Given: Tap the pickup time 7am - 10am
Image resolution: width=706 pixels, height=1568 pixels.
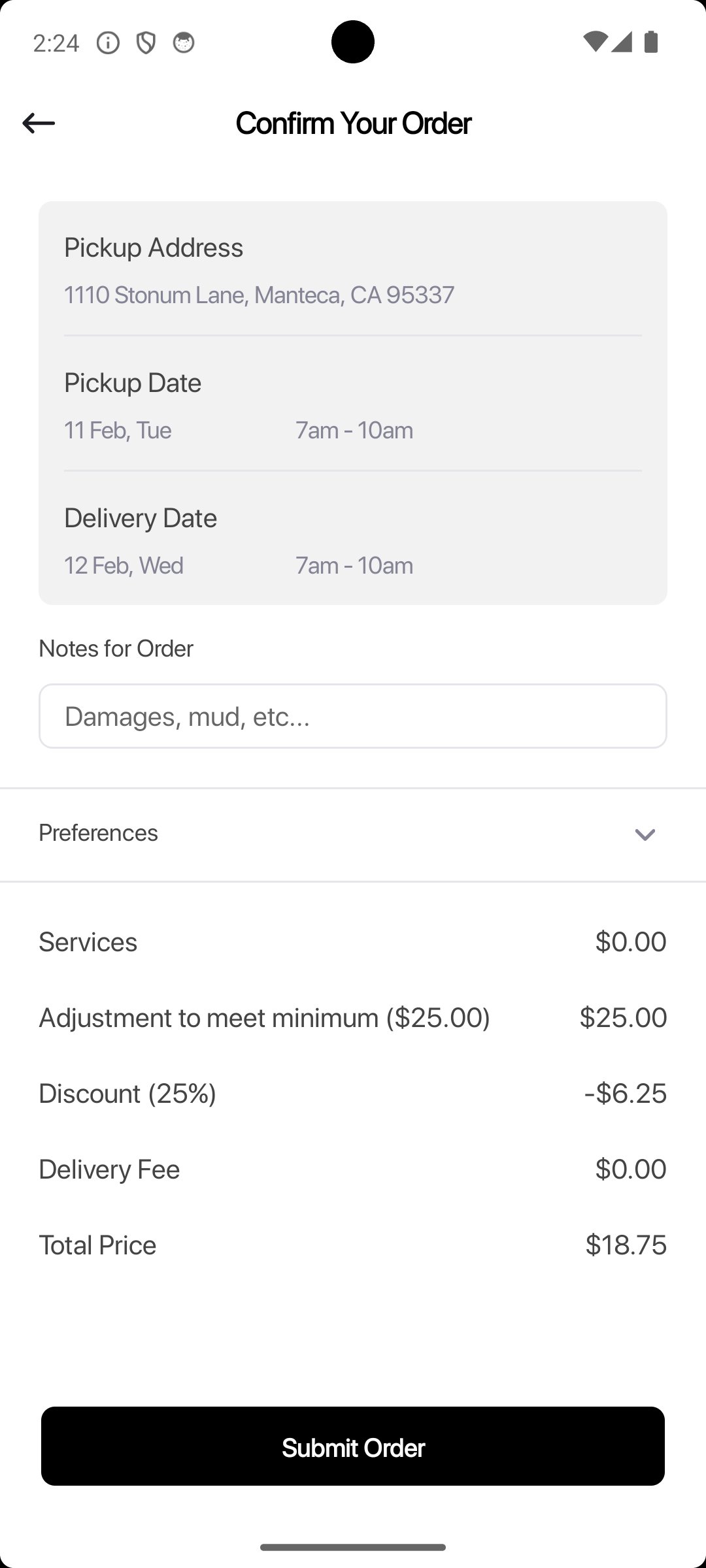Looking at the screenshot, I should (354, 431).
